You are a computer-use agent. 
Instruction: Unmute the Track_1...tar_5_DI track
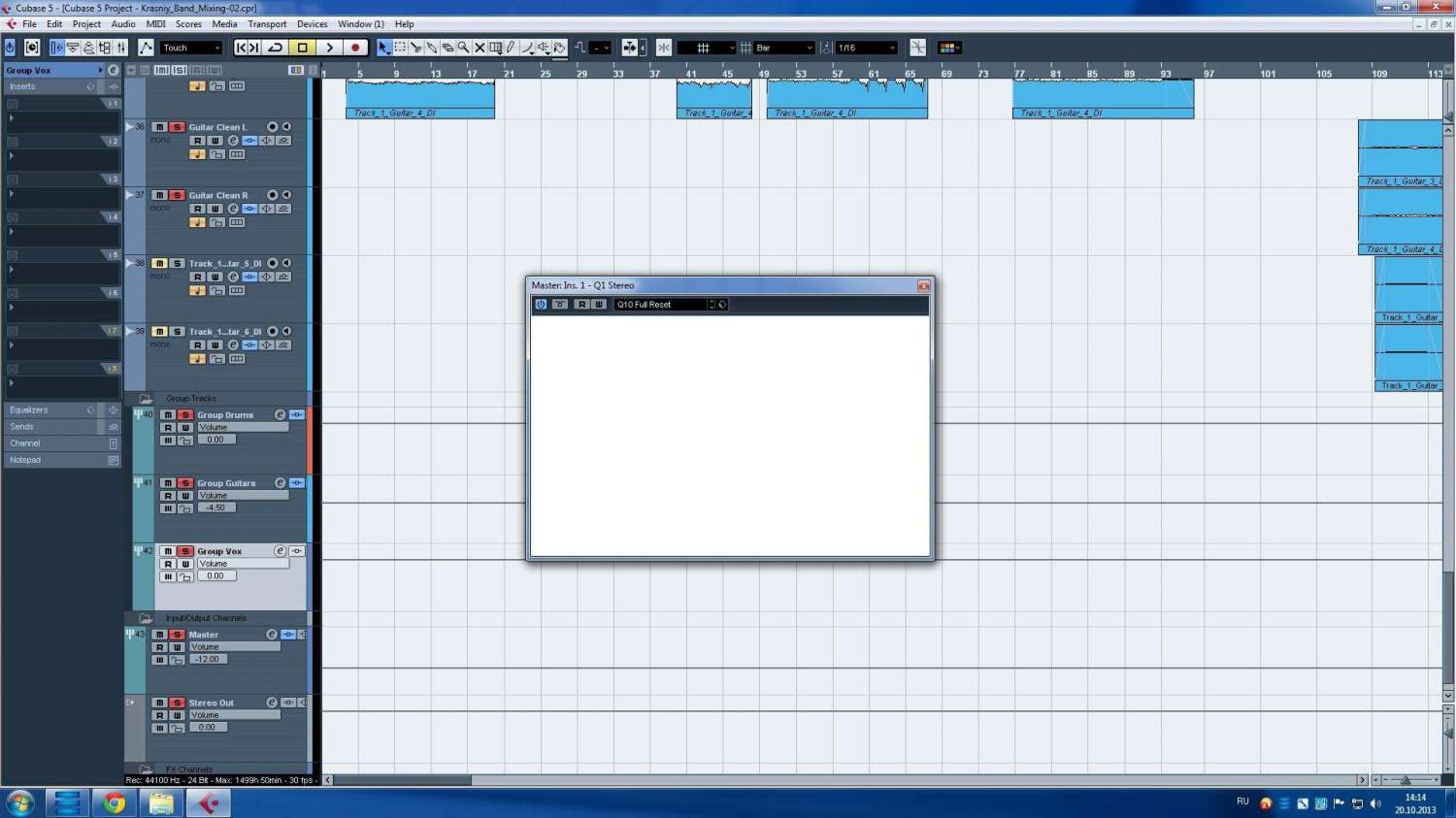159,263
